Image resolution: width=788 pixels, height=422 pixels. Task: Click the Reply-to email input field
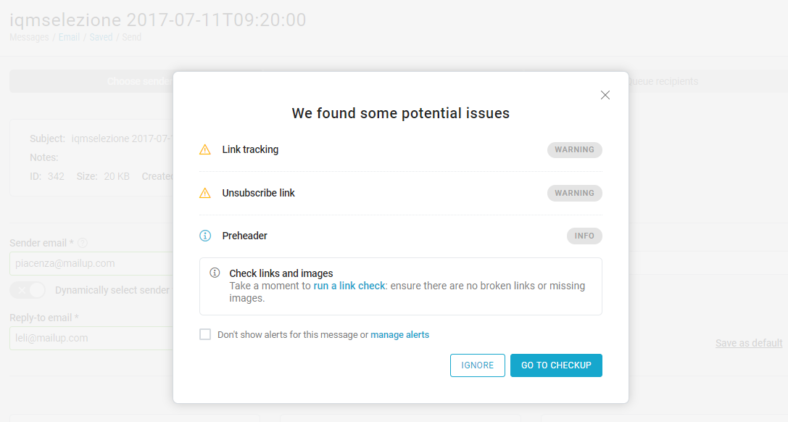(x=90, y=338)
